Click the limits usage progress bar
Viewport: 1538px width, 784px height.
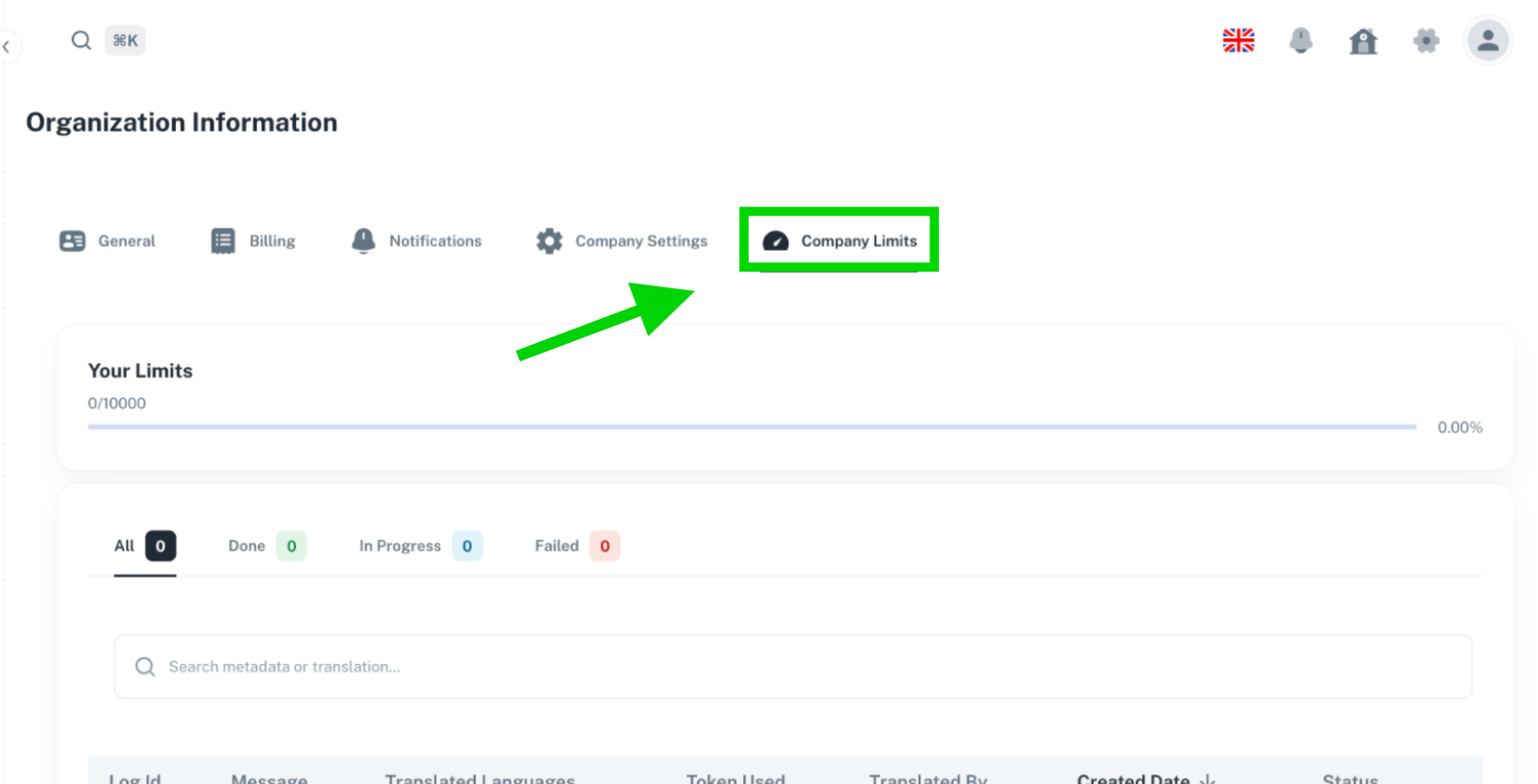752,427
